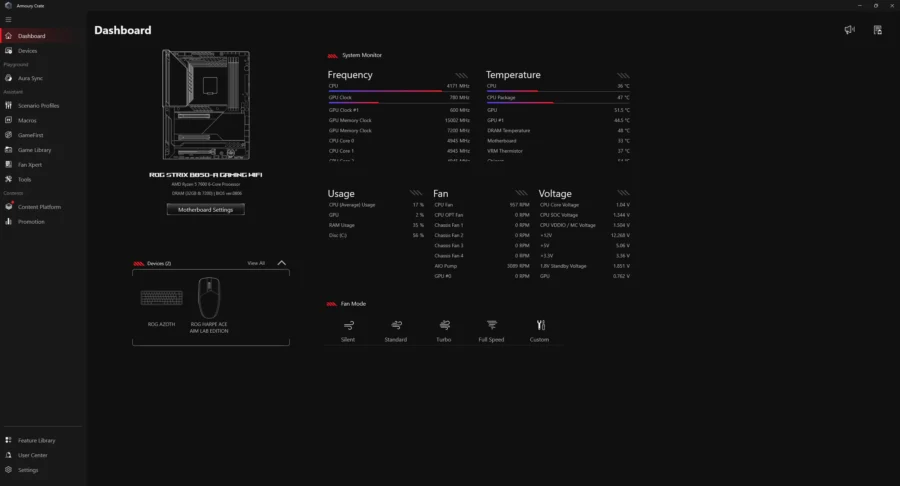
Task: Open Settings label in sidebar
Action: (28, 470)
